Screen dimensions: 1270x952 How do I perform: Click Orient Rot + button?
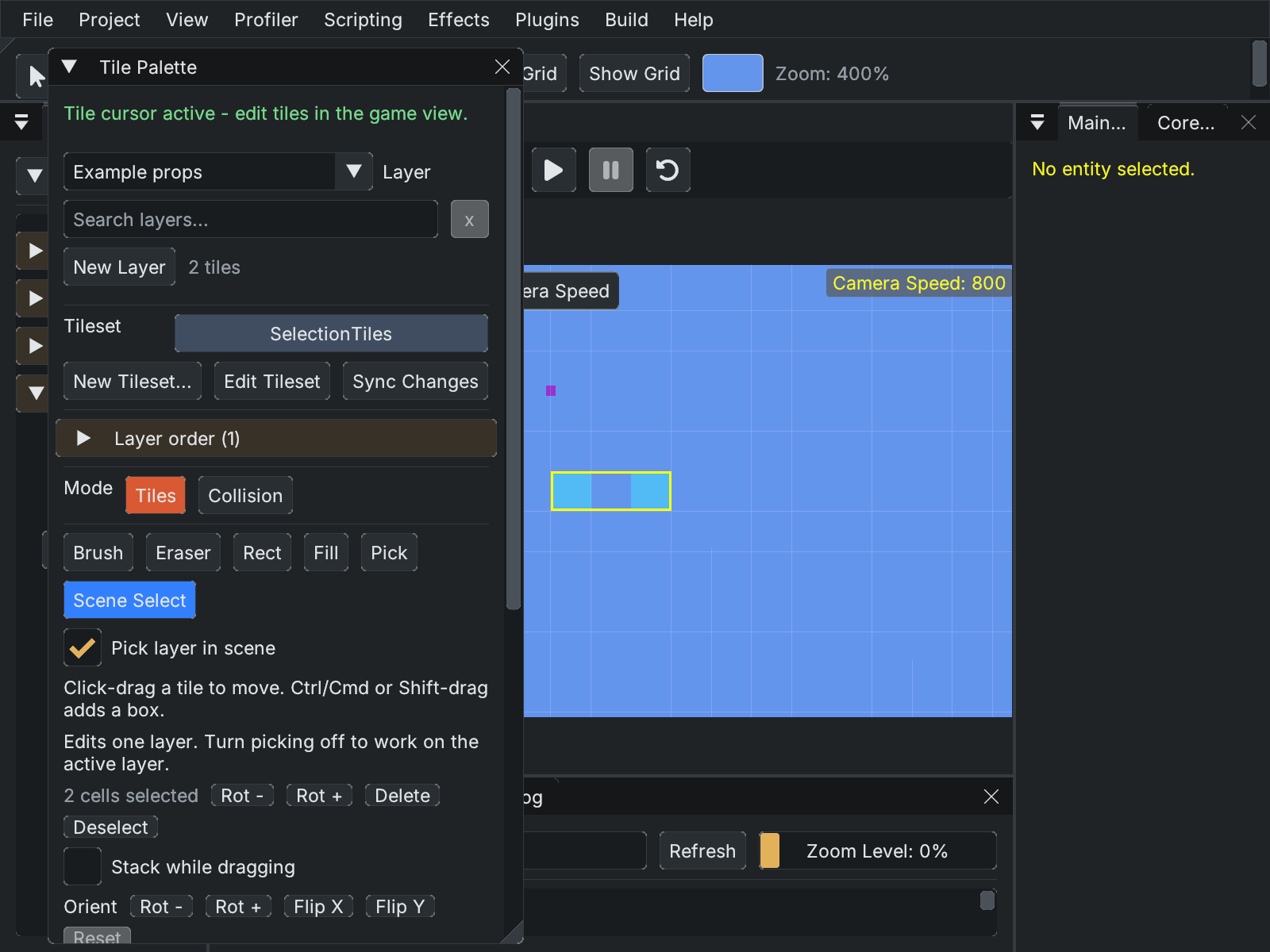(x=238, y=907)
